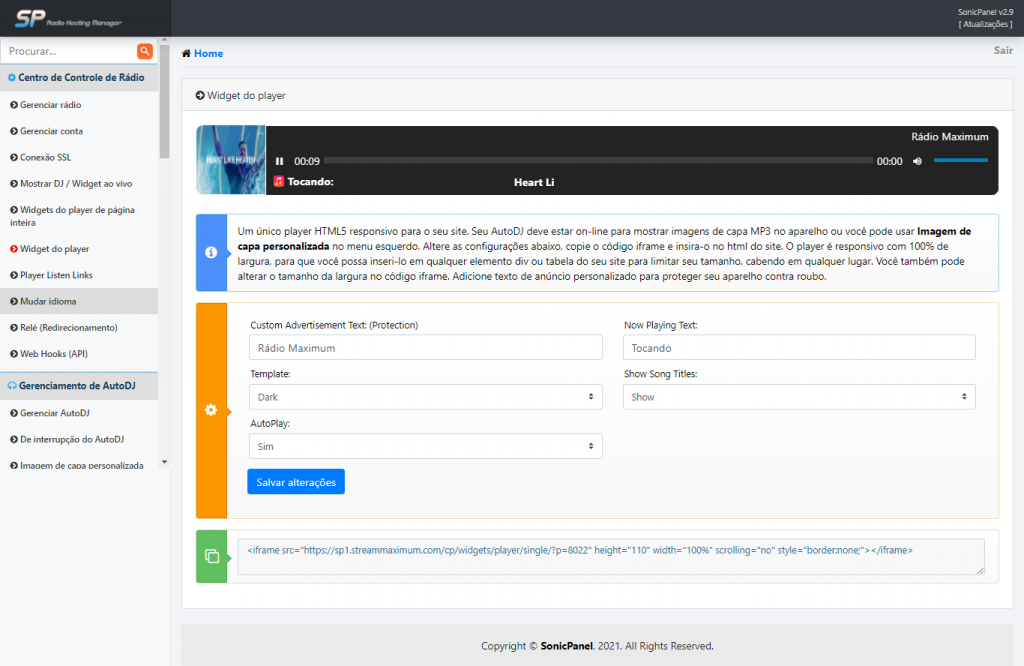This screenshot has width=1024, height=666.
Task: Click the orange search icon button
Action: click(144, 51)
